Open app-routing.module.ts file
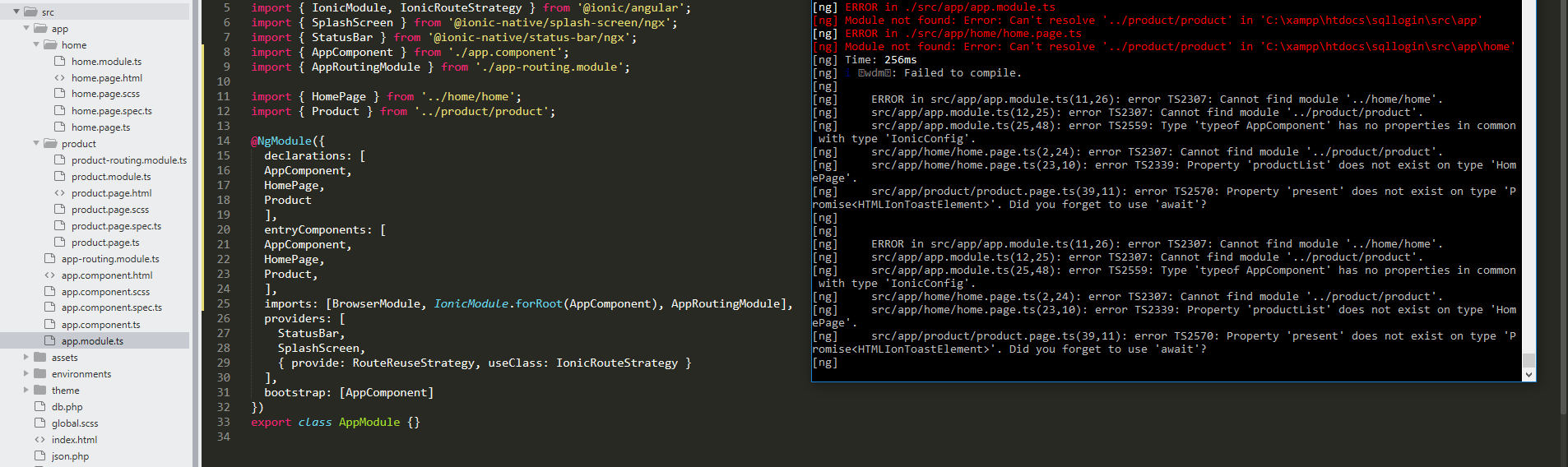 (x=110, y=259)
